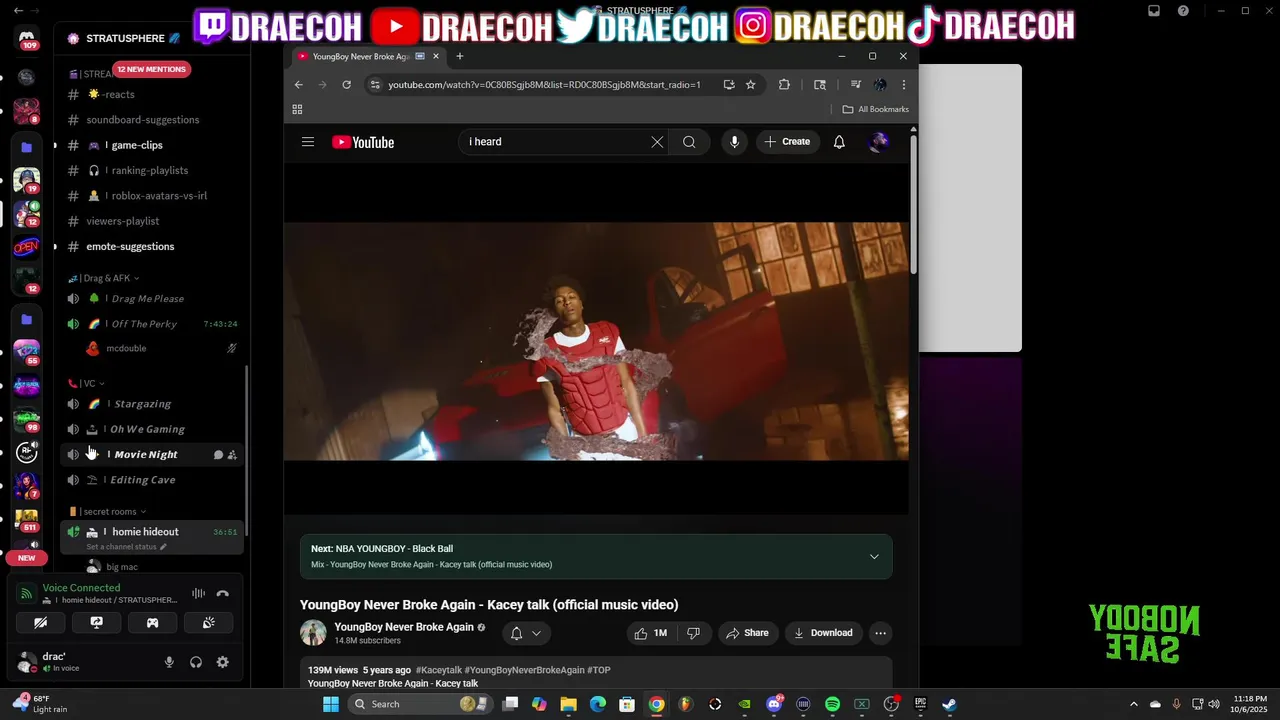Image resolution: width=1280 pixels, height=720 pixels.
Task: Mute the Discord microphone
Action: click(x=169, y=662)
